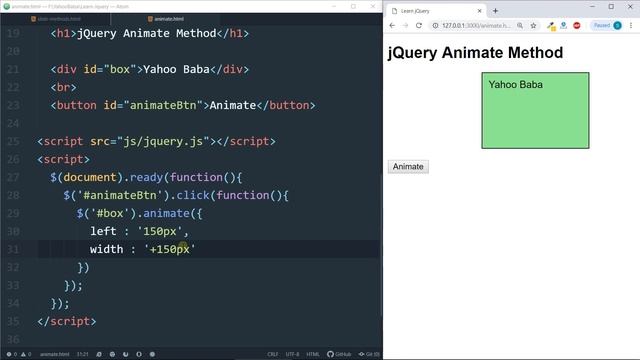Close the Learn jQuery tab

pos(480,11)
